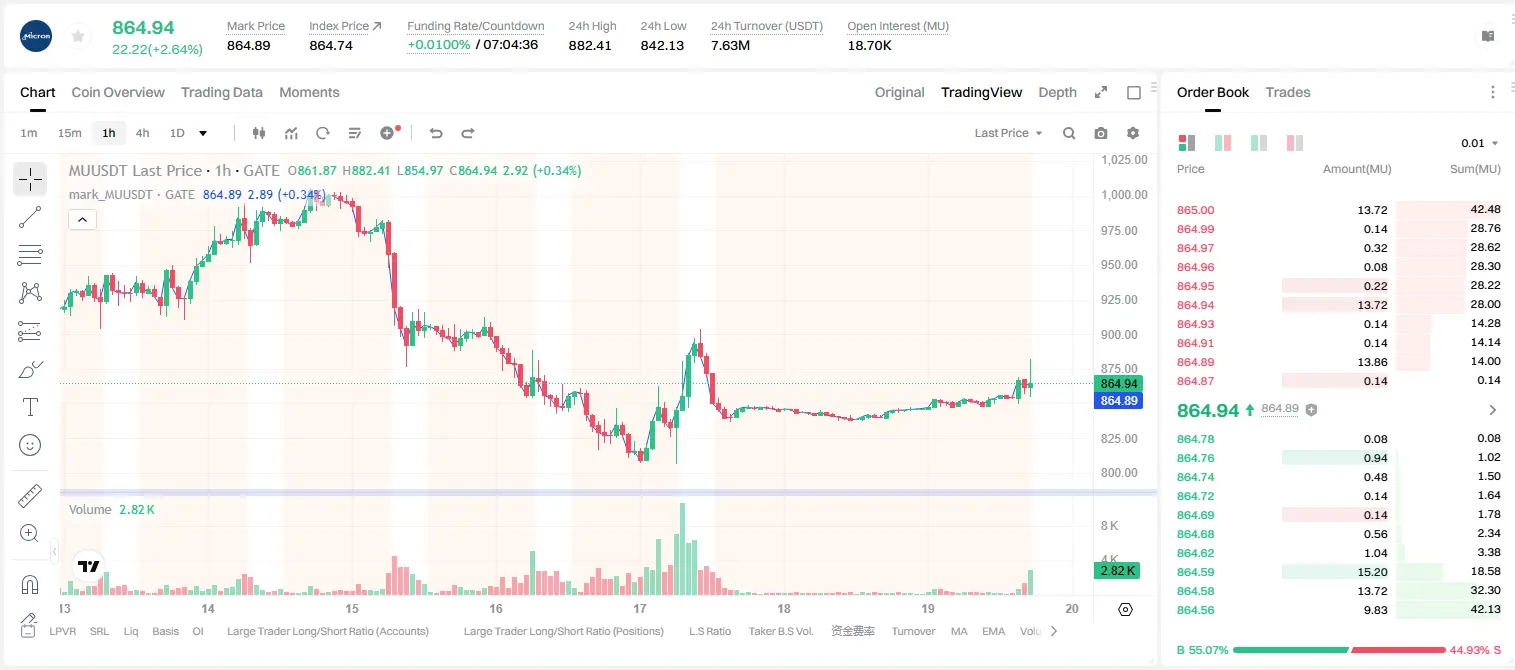The width and height of the screenshot is (1515, 670).
Task: Open the Index Price link
Action: click(x=345, y=26)
